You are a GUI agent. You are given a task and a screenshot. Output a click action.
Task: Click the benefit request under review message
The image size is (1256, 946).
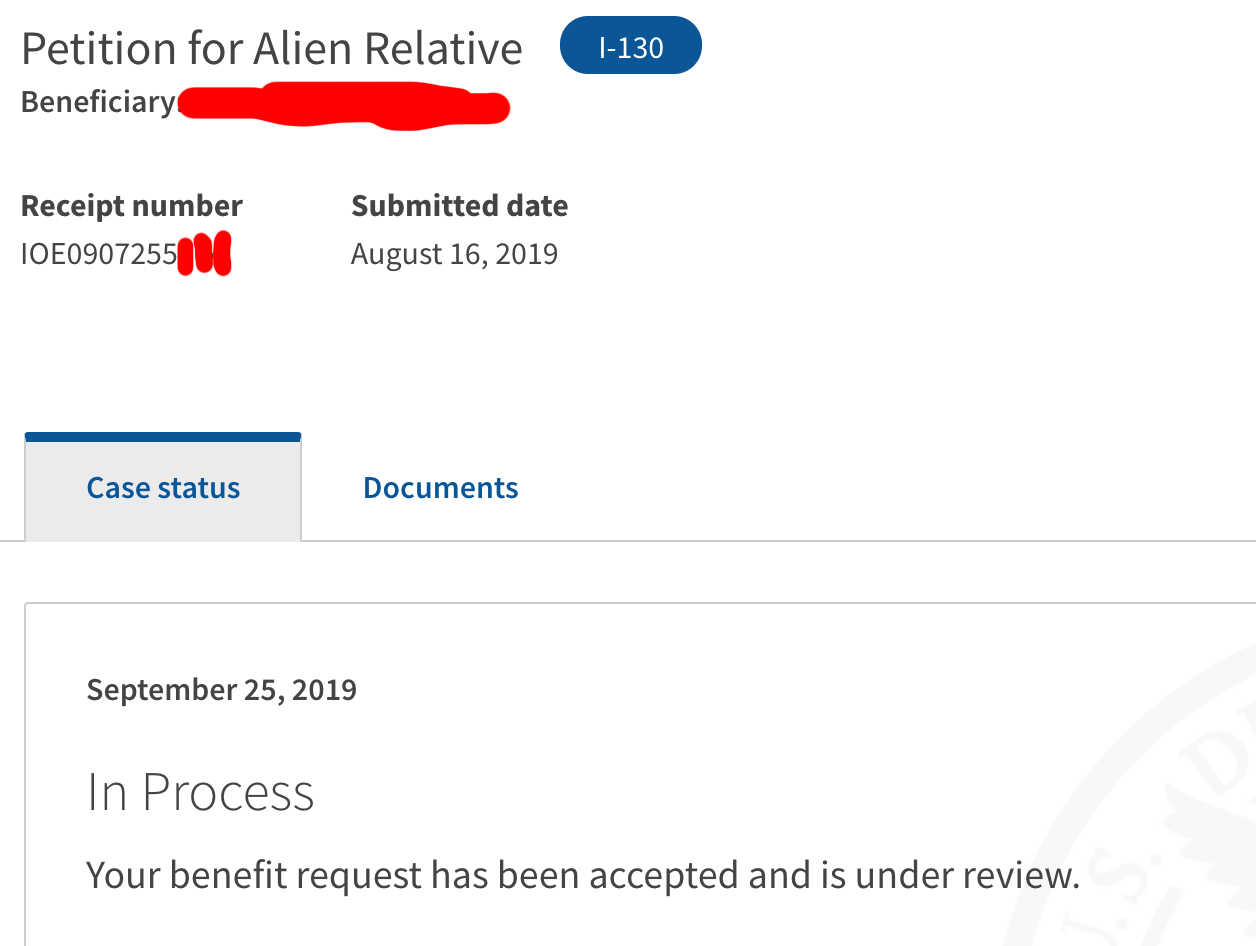point(583,875)
